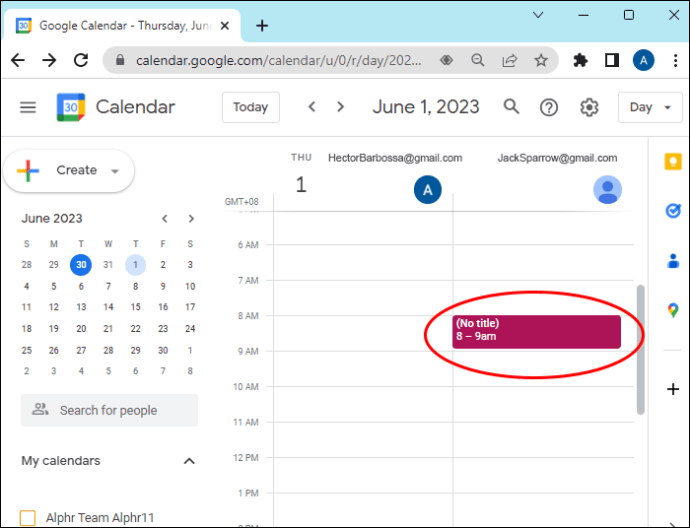Share this page icon in address bar
This screenshot has width=690, height=528.
509,60
